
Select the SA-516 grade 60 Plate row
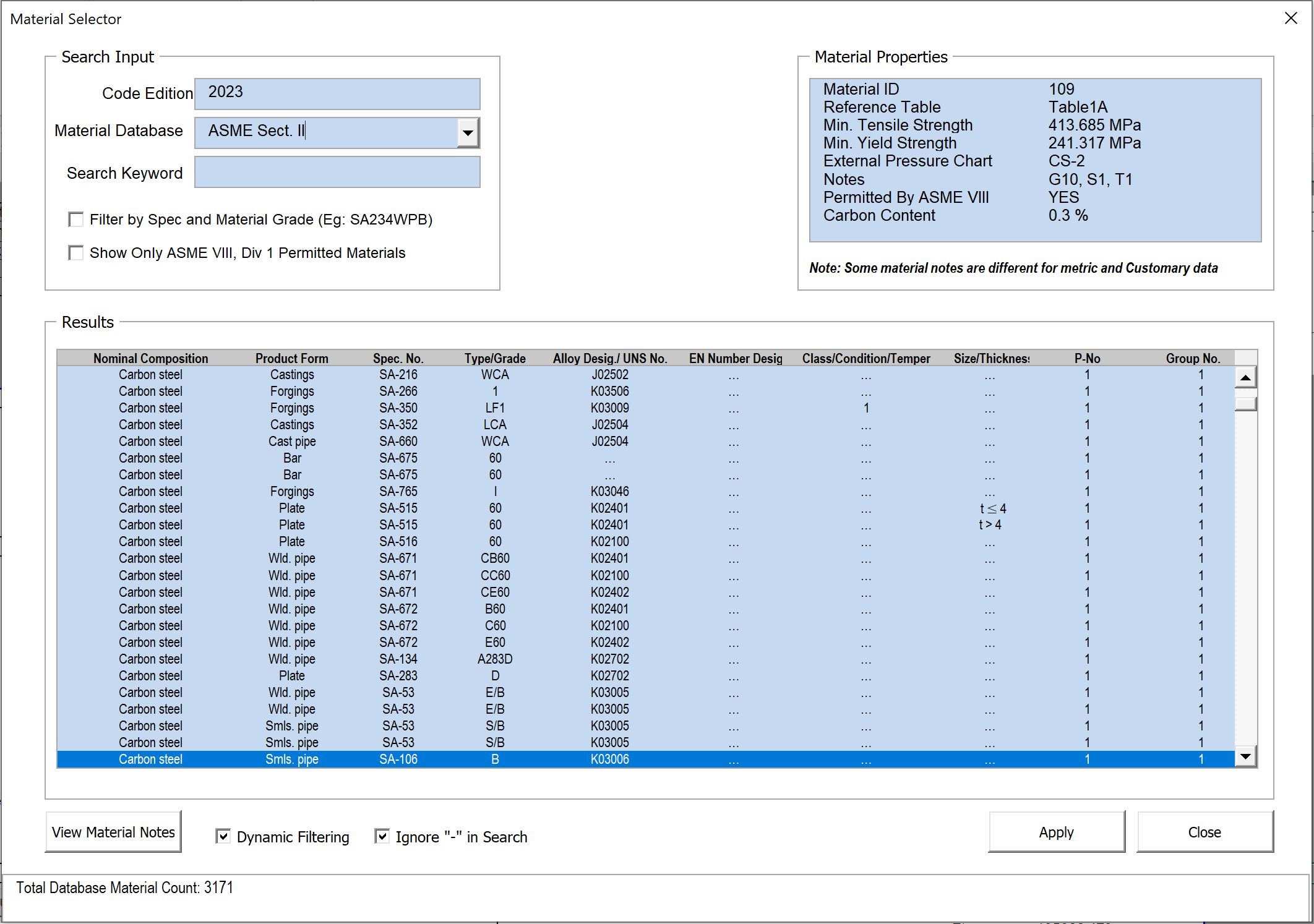pos(398,542)
